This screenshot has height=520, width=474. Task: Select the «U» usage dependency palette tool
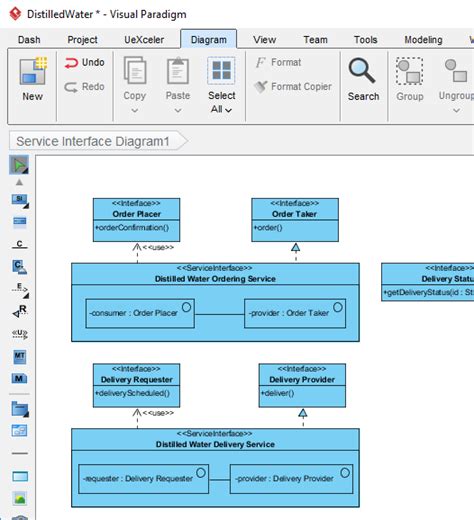click(20, 334)
